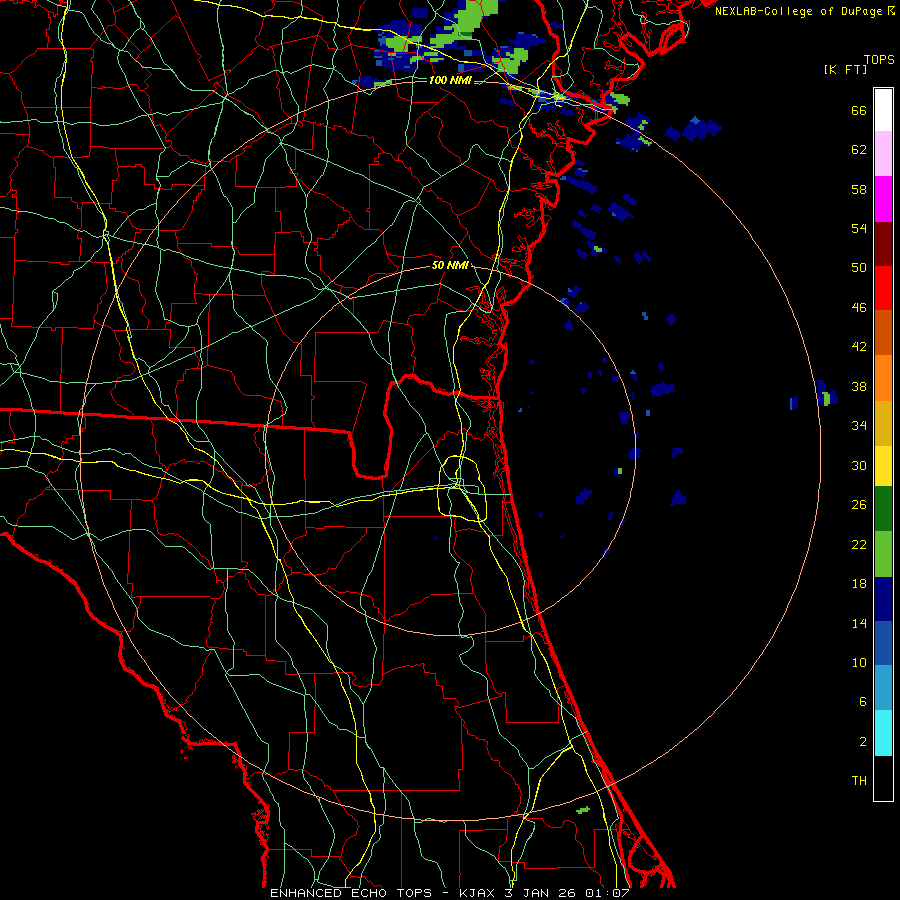
Task: Click the legend value 18
Action: tap(859, 584)
